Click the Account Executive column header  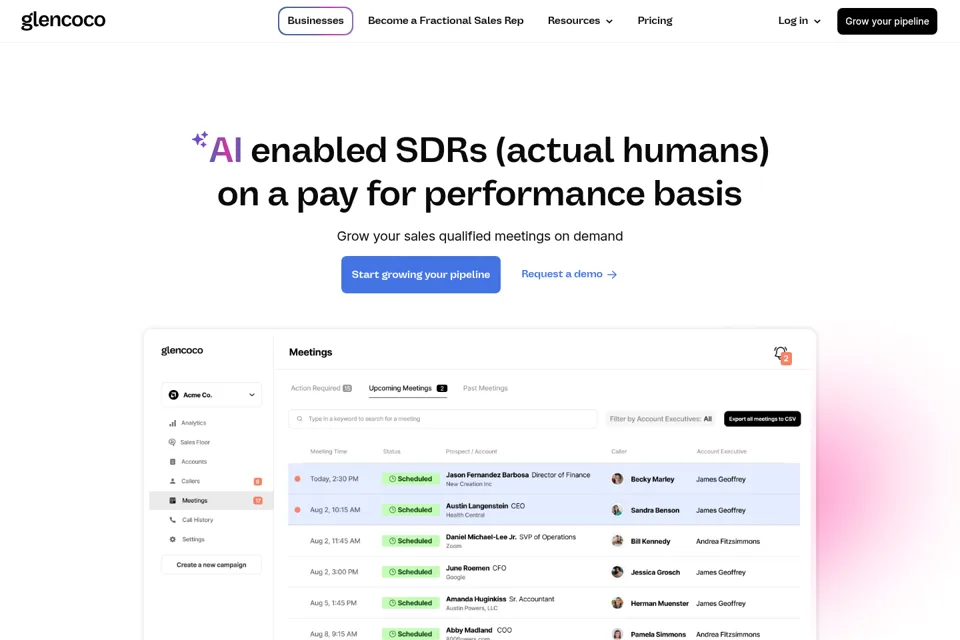721,451
